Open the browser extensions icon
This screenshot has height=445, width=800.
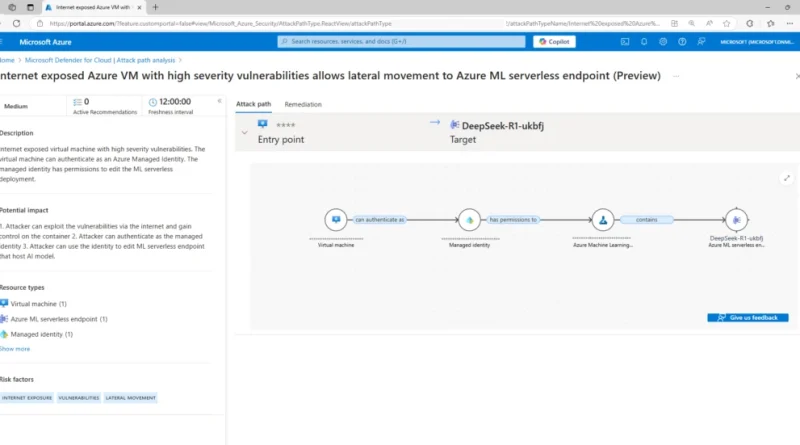(749, 23)
